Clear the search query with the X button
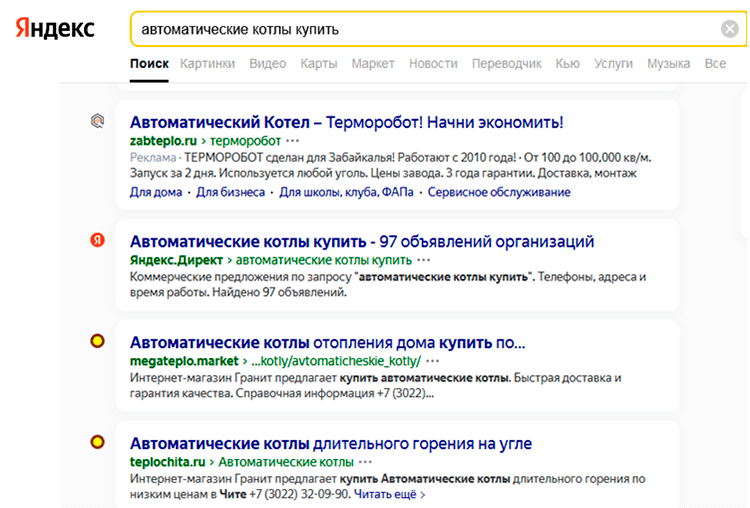The width and height of the screenshot is (750, 508). click(729, 29)
